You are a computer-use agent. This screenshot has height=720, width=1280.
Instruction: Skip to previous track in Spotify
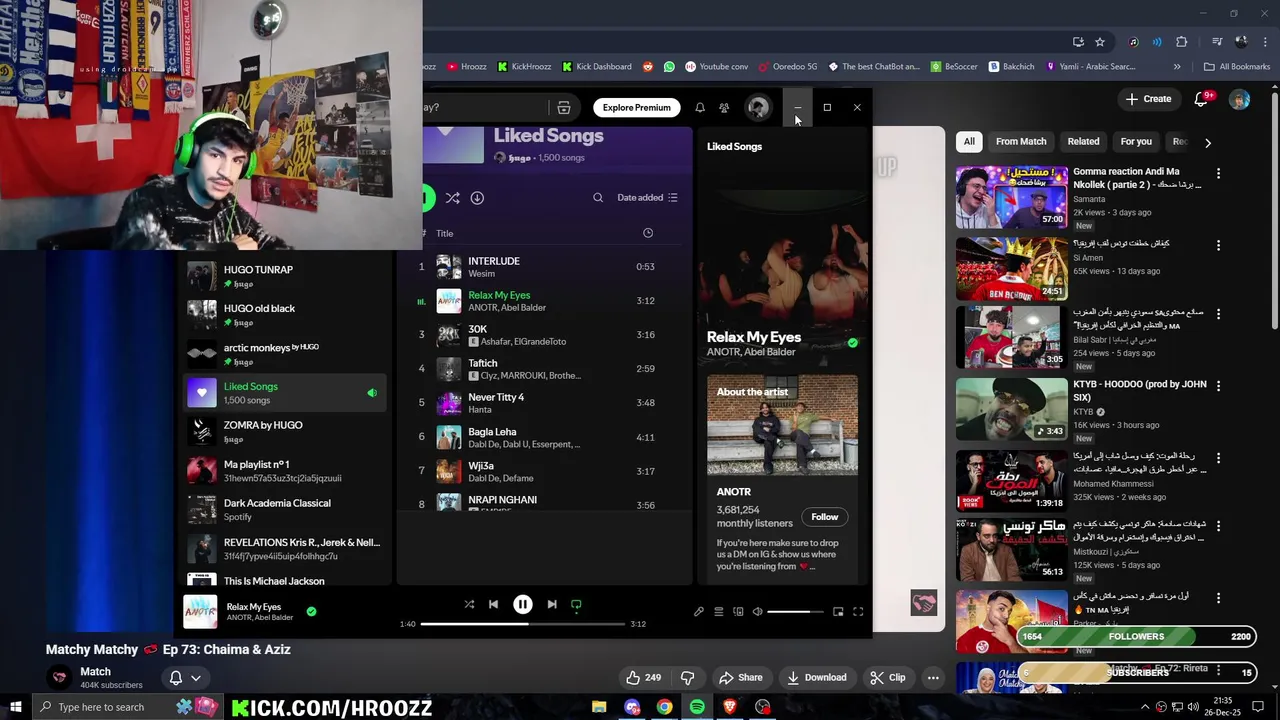click(x=493, y=604)
